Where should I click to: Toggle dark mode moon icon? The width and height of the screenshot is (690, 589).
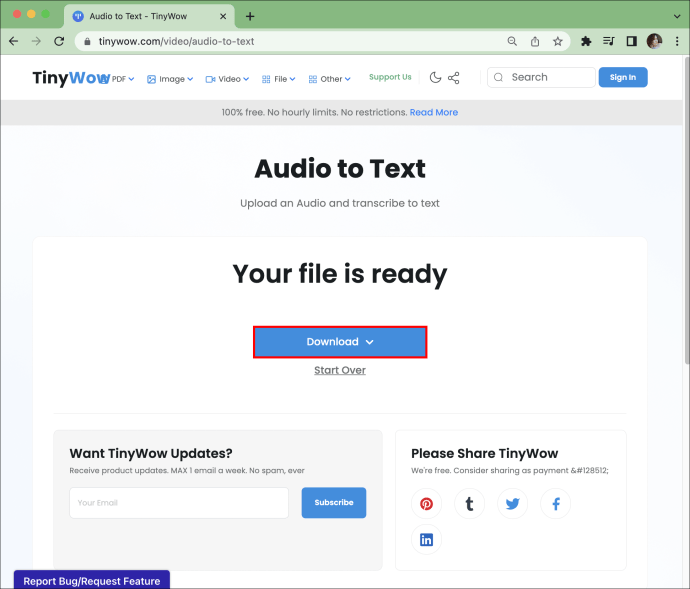pyautogui.click(x=435, y=77)
